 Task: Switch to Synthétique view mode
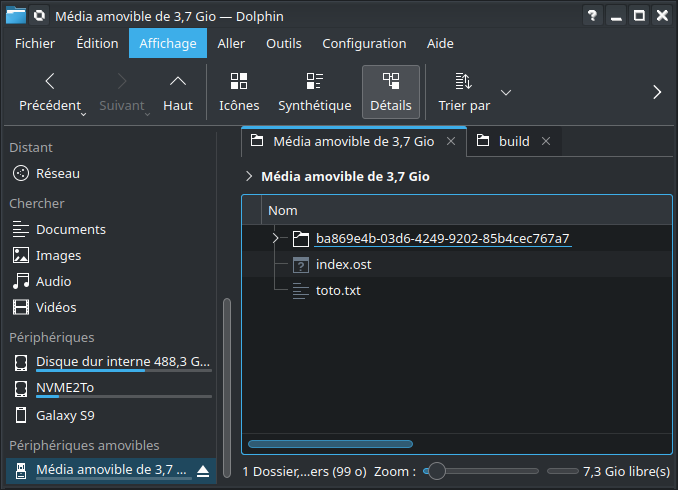click(314, 92)
